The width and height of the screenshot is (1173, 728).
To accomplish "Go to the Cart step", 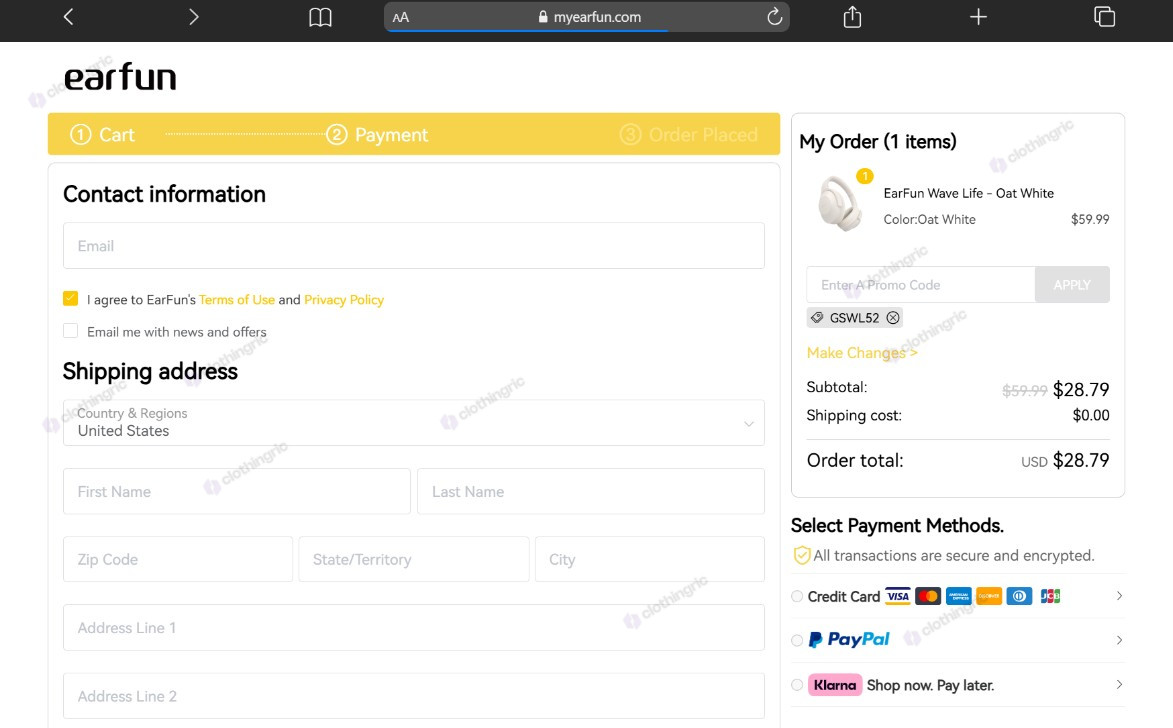I will click(x=102, y=135).
